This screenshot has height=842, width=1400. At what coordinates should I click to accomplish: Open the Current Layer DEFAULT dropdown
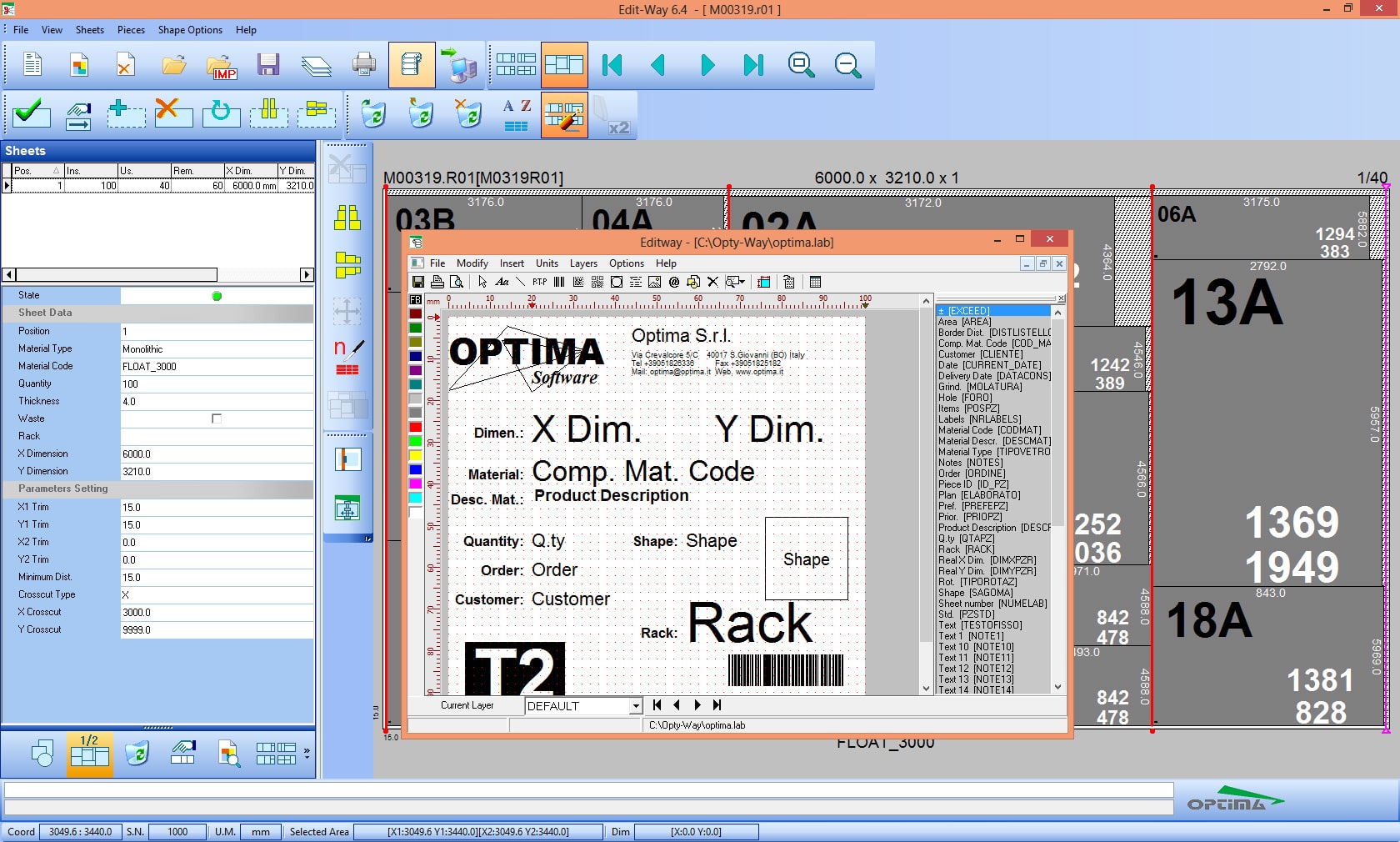pyautogui.click(x=636, y=706)
